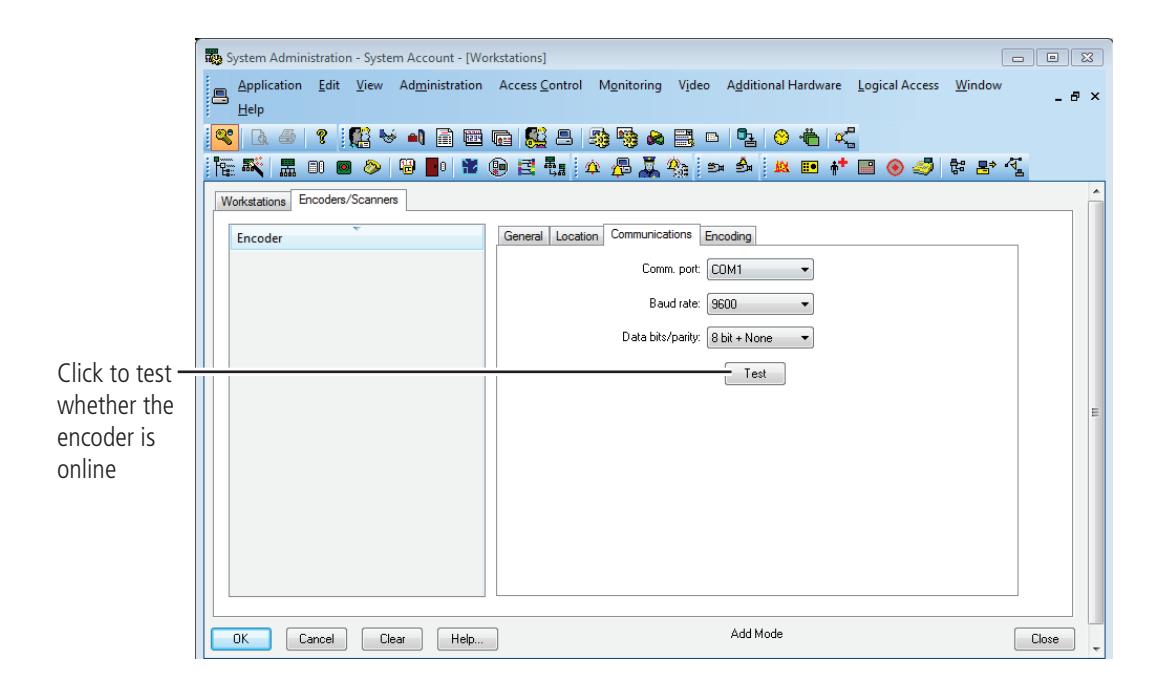Click the blue puzzle map icon
The height and width of the screenshot is (693, 1164).
[470, 167]
